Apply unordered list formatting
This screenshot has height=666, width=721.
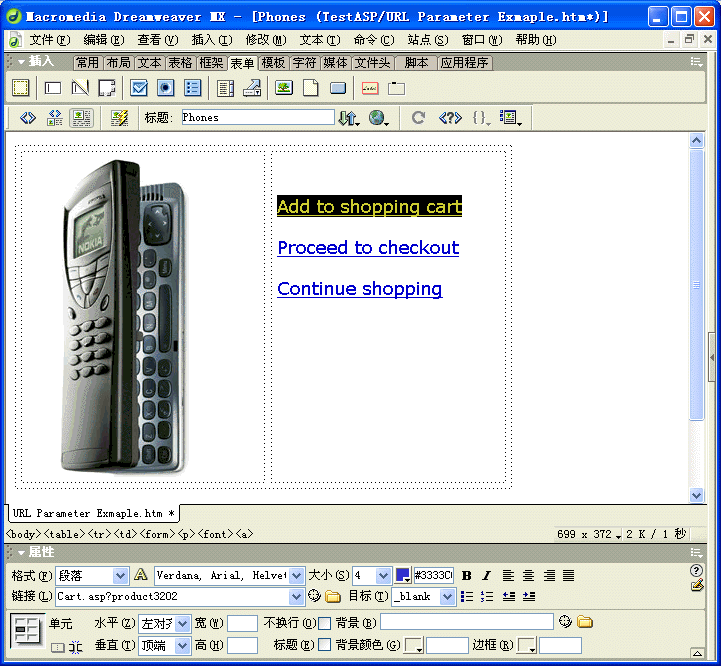tap(467, 597)
